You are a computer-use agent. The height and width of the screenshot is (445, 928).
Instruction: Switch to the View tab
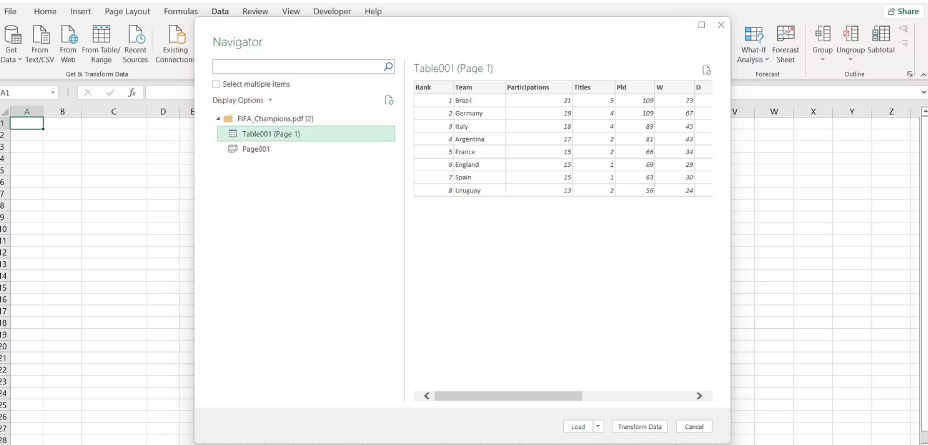tap(291, 11)
